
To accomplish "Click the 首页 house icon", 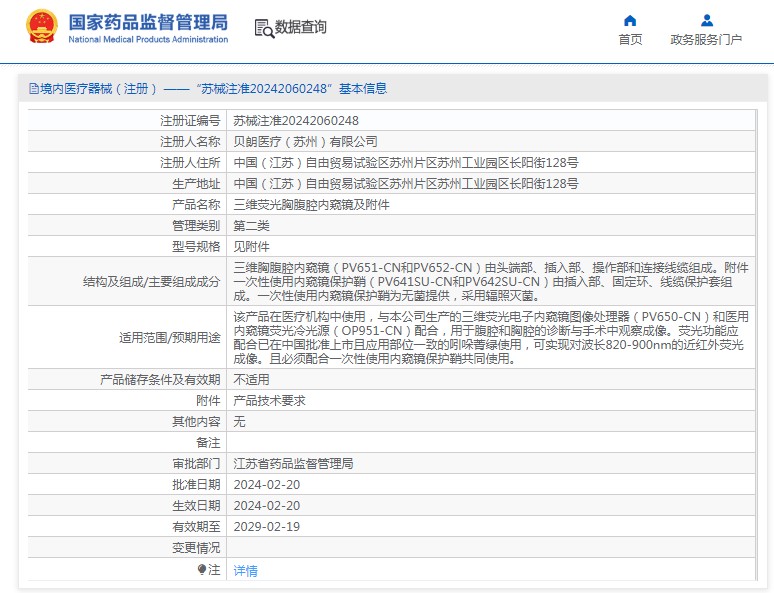I will tap(630, 20).
